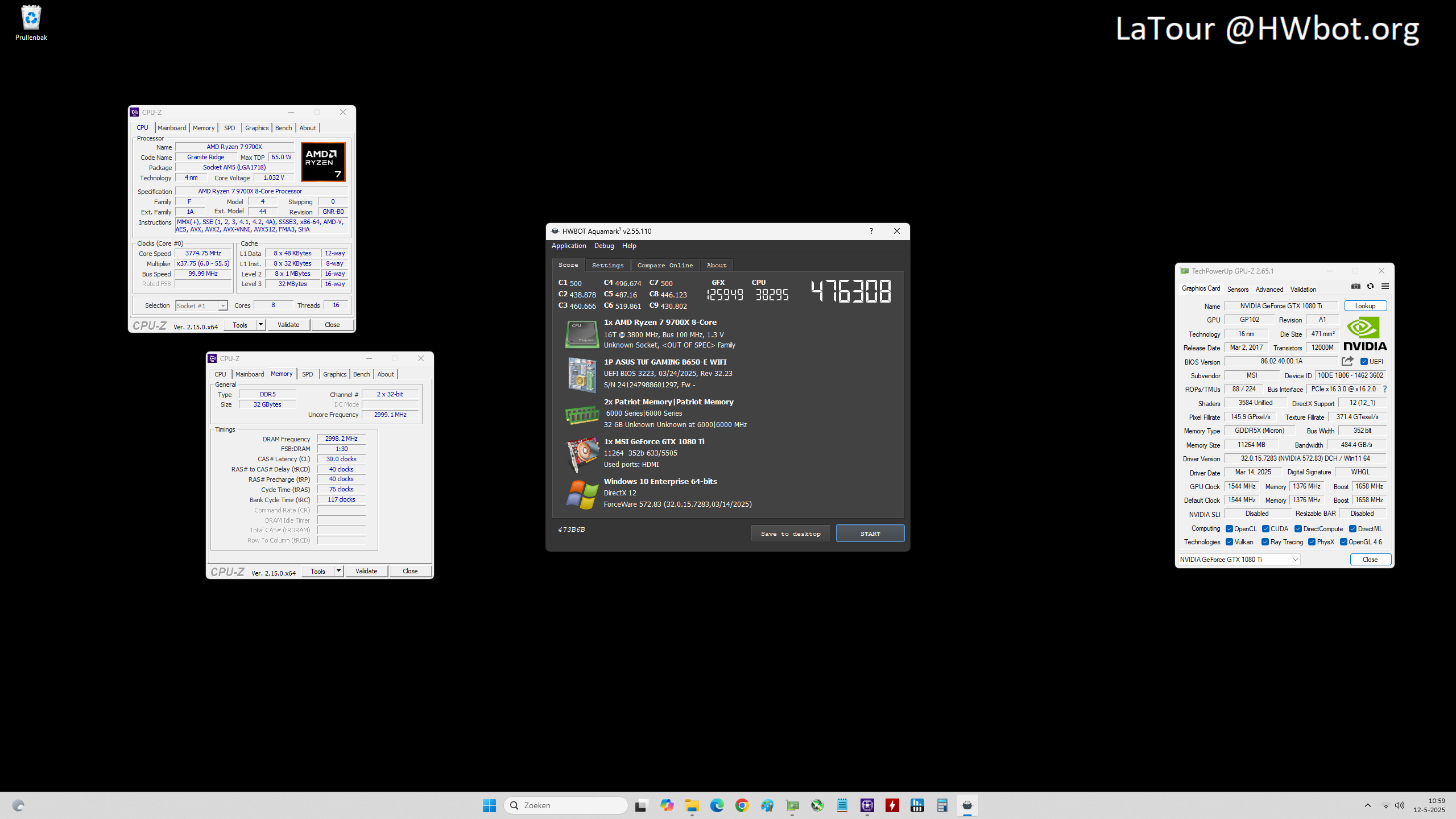Click the BIOS export share icon in GPU-Z
1456x819 pixels.
(1347, 361)
